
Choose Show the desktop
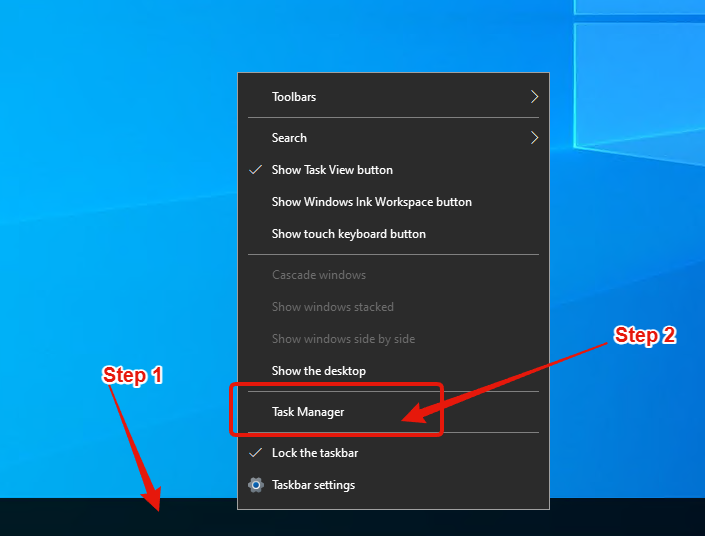[x=393, y=371]
